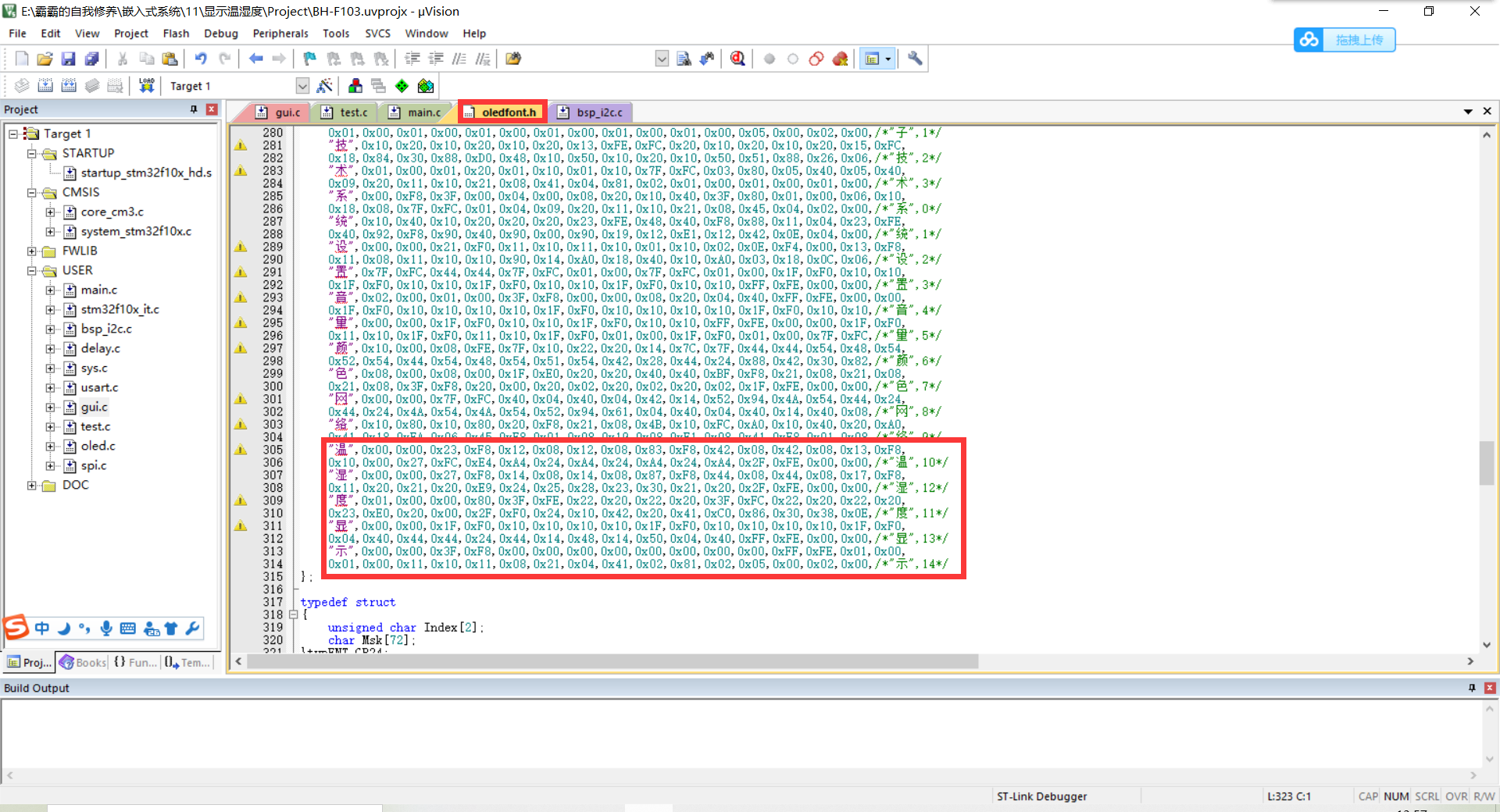
Task: Collapse the CMSIS group
Action: 32,192
